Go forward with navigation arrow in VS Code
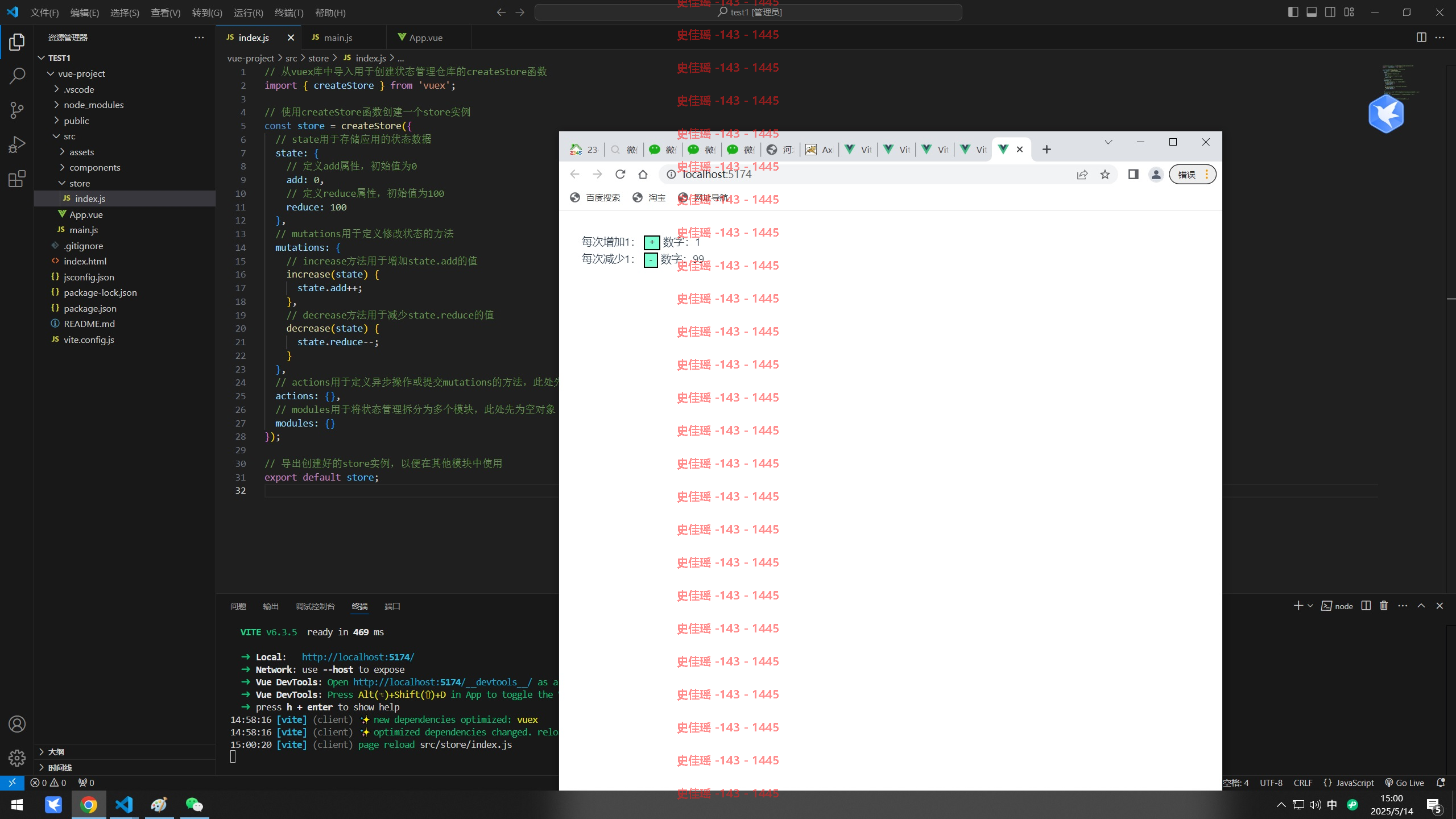Image resolution: width=1456 pixels, height=819 pixels. pyautogui.click(x=520, y=13)
